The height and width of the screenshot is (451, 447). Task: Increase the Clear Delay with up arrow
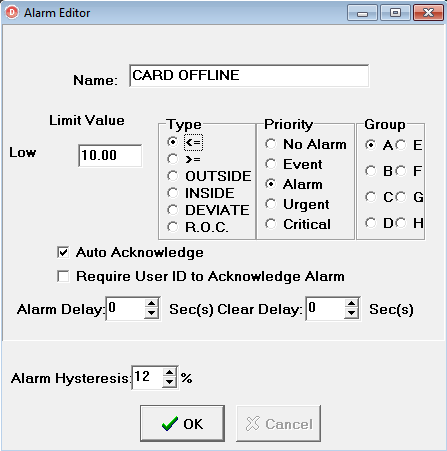(x=351, y=304)
